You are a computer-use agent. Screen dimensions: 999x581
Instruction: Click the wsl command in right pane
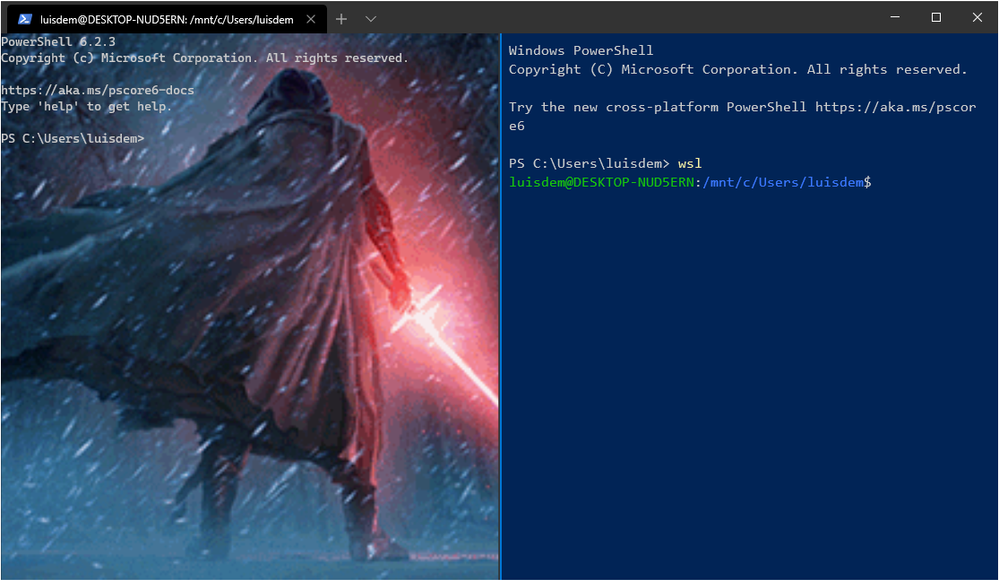690,164
